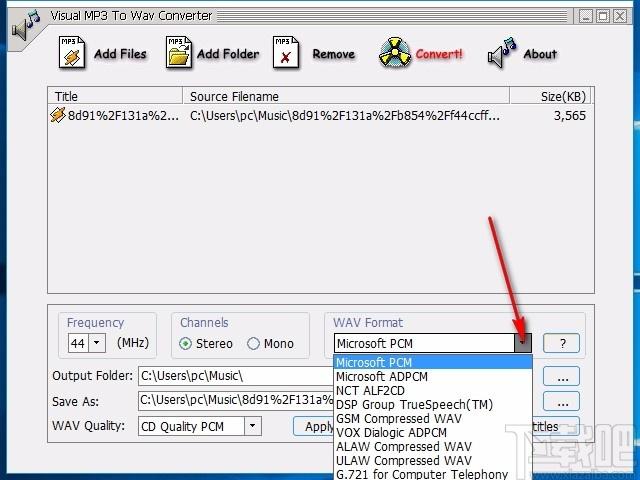Click the app speaker logo in title corner
The height and width of the screenshot is (480, 640).
(x=25, y=27)
